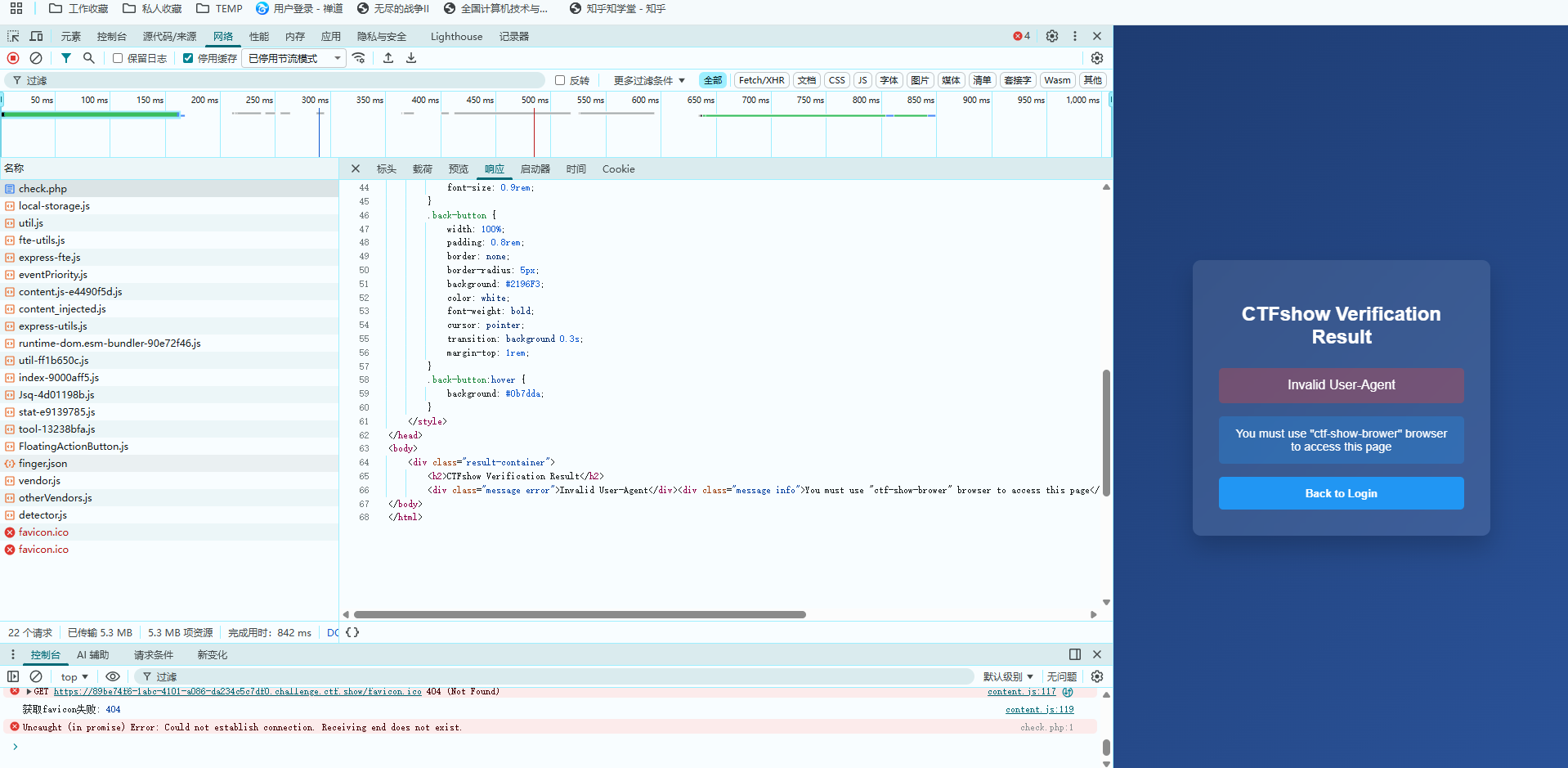Clear the console output
Screen dimensions: 1568x768
pos(36,676)
